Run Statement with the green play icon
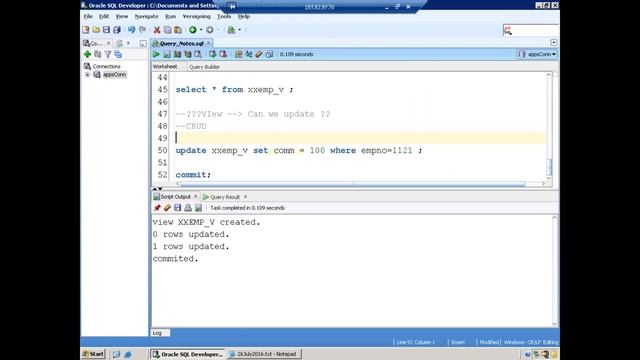The image size is (640, 360). (x=156, y=54)
